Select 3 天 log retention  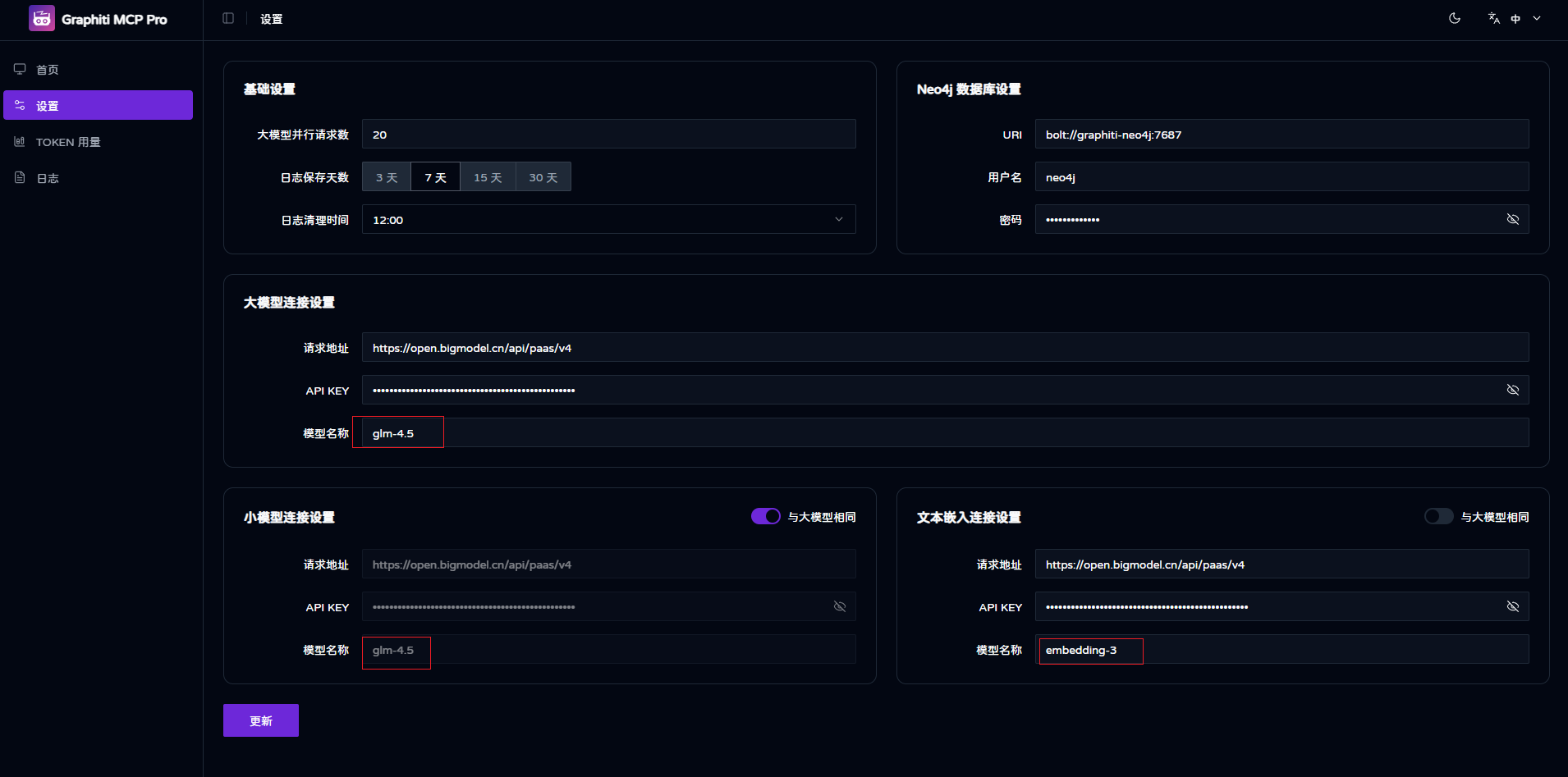pos(387,177)
